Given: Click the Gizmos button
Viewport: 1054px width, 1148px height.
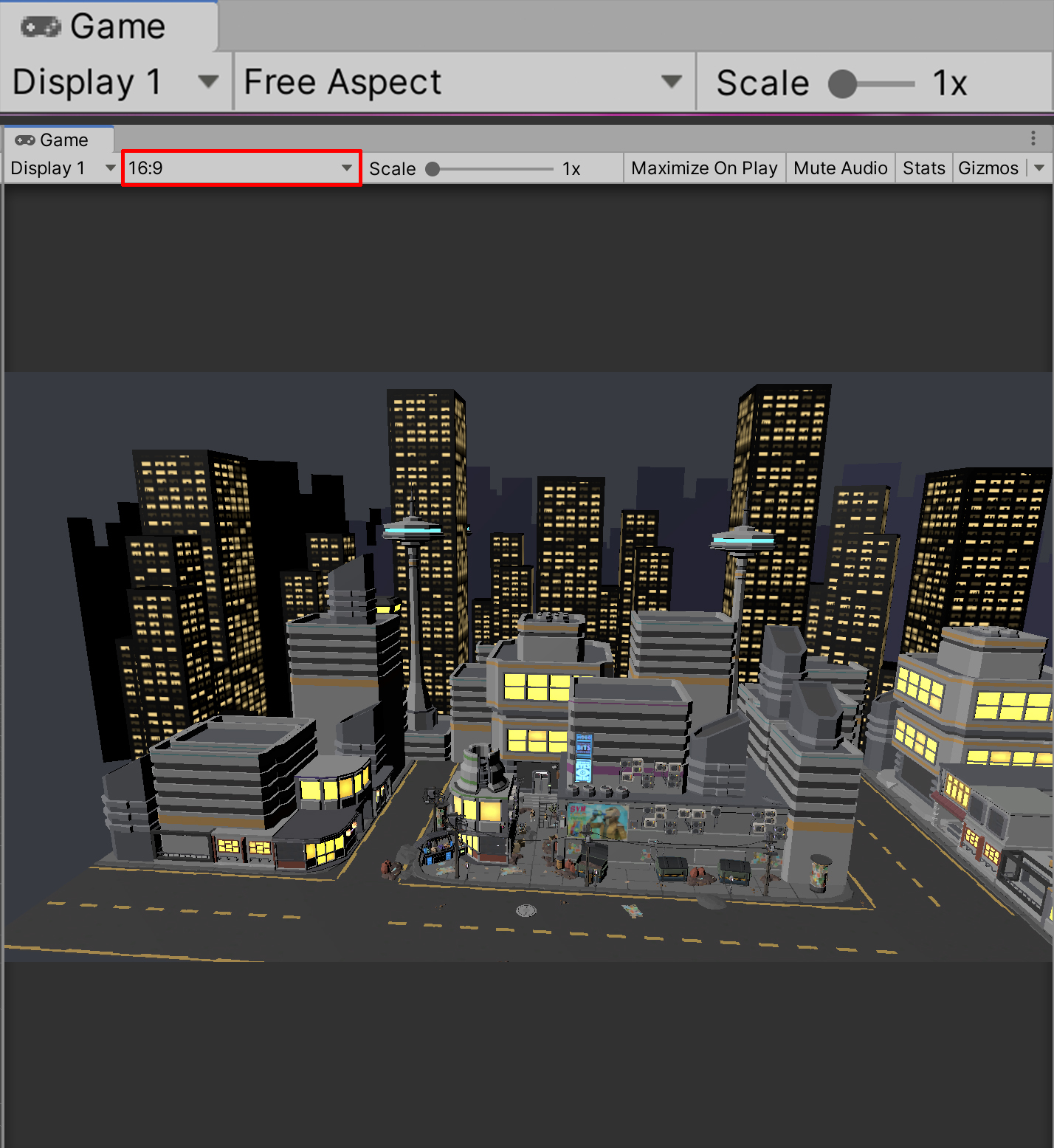Looking at the screenshot, I should 988,168.
